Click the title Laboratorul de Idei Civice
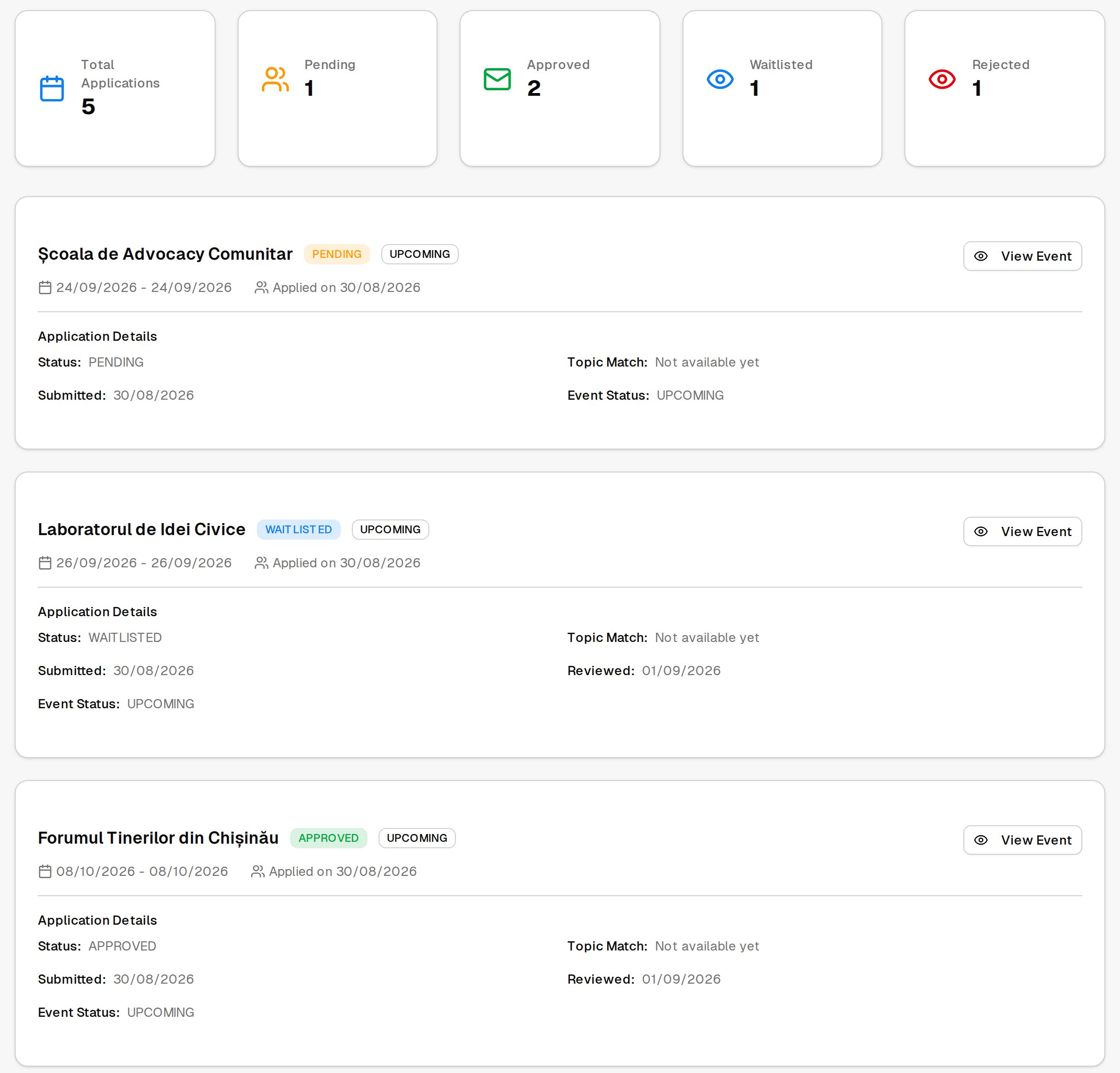 pyautogui.click(x=142, y=530)
